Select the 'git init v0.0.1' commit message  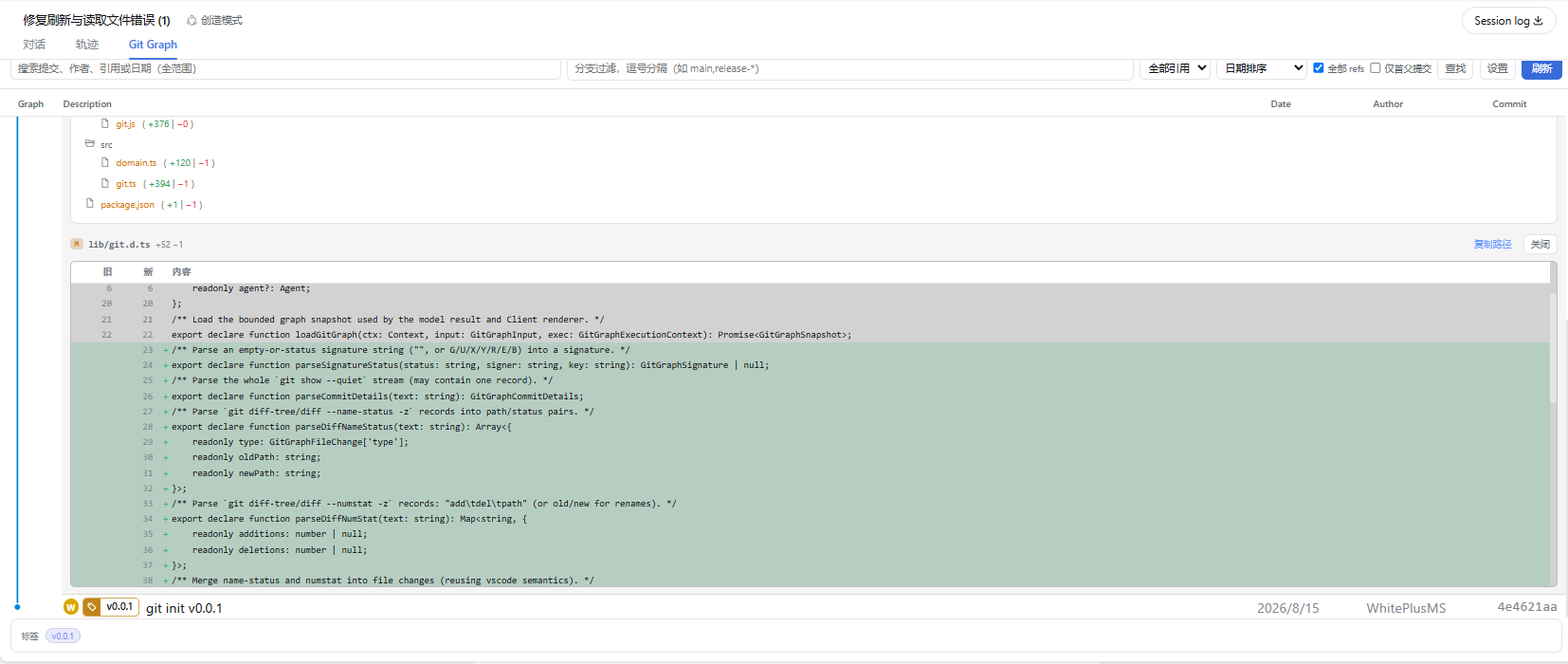[x=184, y=608]
